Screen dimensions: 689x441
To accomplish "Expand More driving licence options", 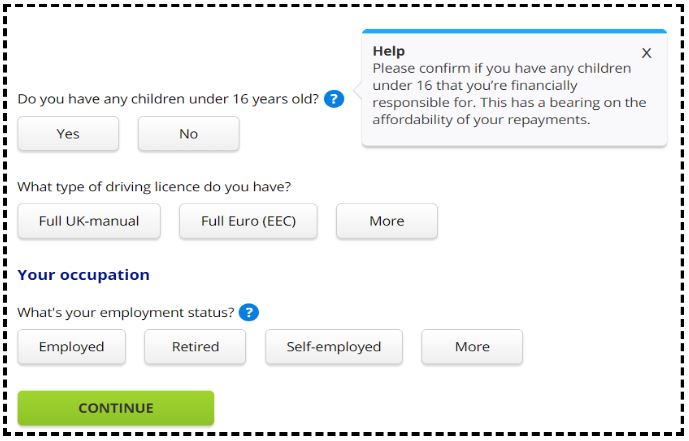I will [x=387, y=221].
